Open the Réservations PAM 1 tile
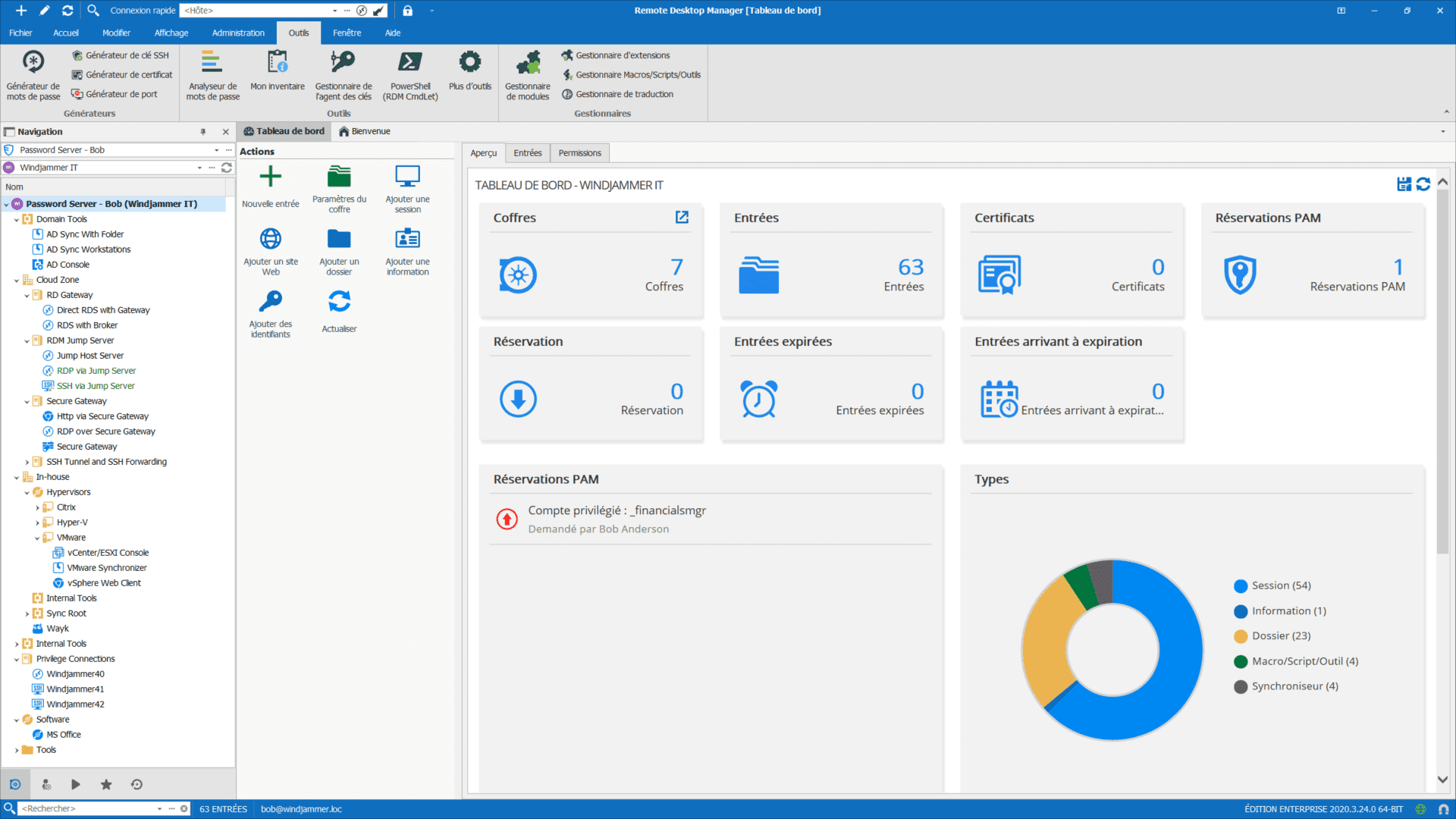 pos(1313,261)
